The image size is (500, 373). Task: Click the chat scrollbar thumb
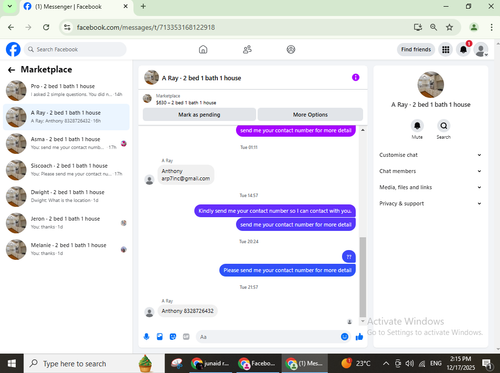pos(363,277)
